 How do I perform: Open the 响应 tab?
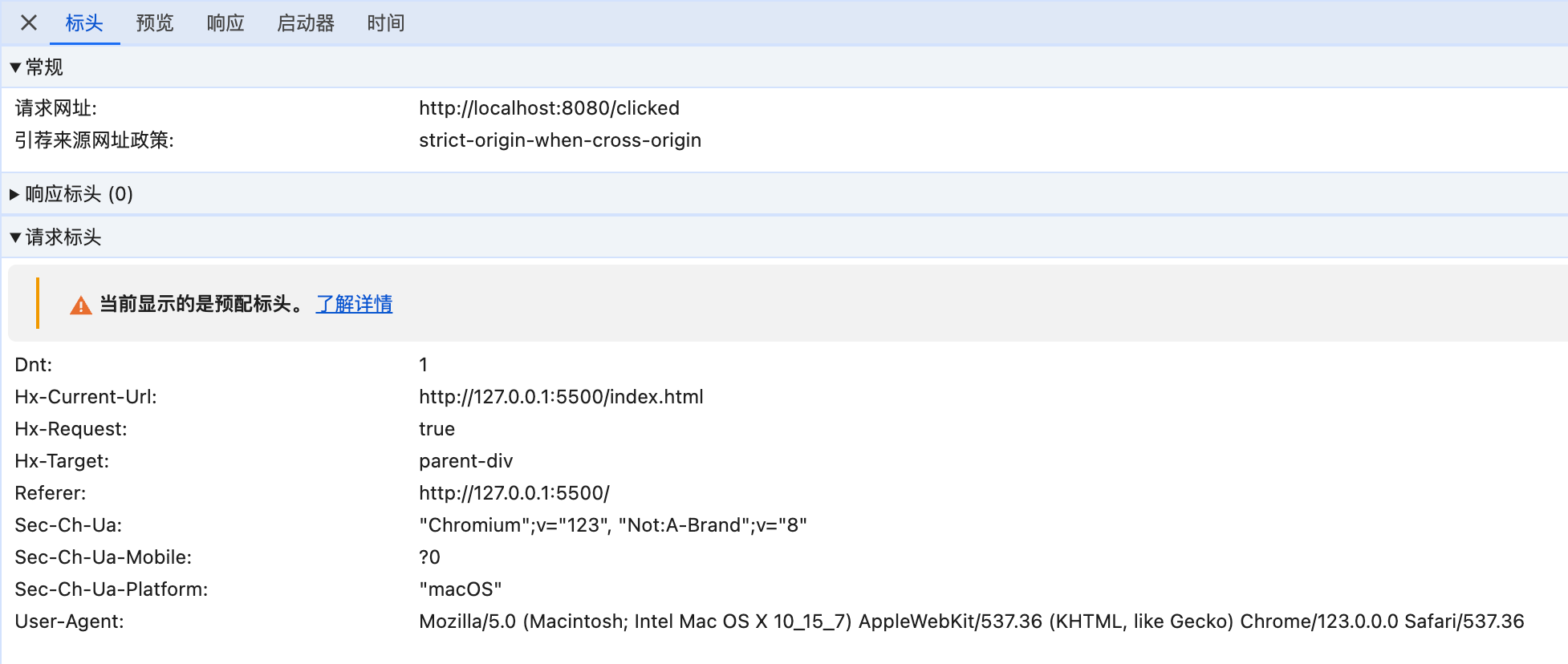point(225,23)
